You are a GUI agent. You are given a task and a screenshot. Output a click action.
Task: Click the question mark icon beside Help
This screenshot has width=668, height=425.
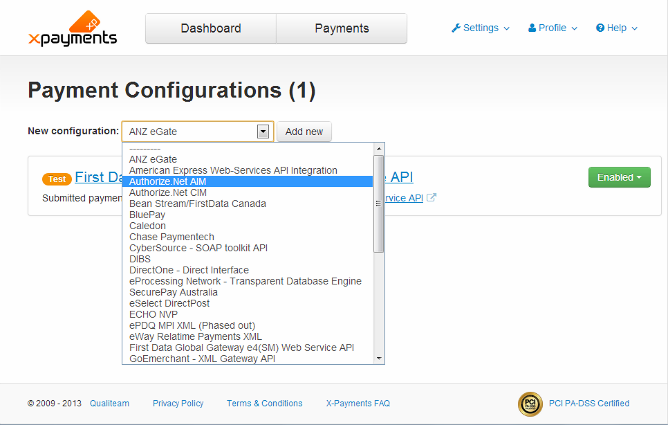pos(600,28)
